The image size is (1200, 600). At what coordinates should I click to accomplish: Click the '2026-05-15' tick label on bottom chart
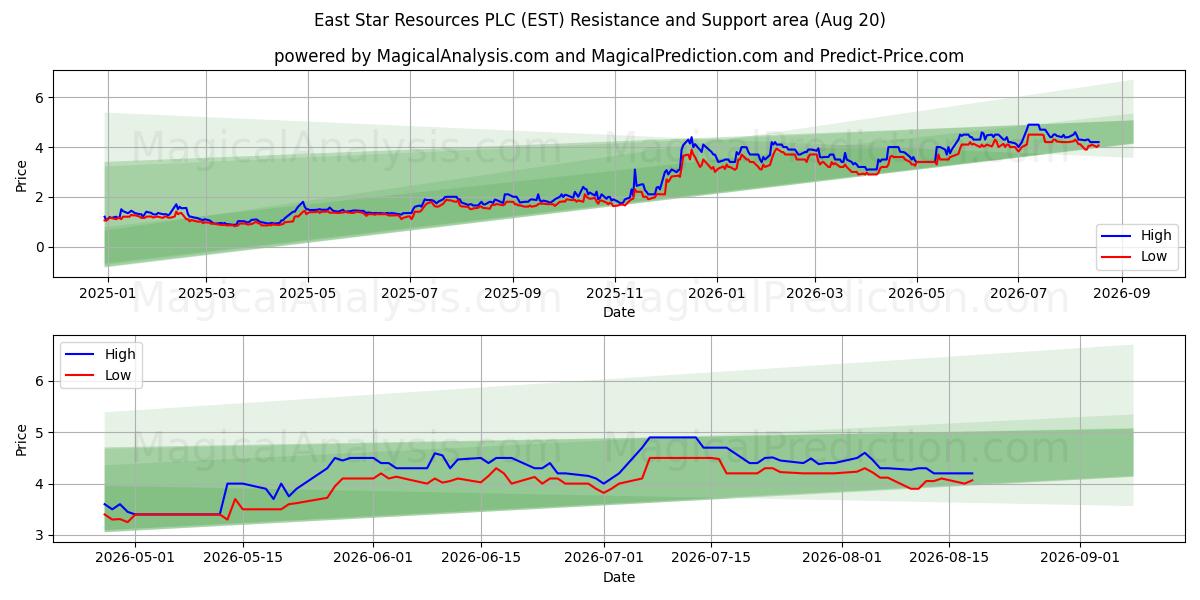[x=244, y=558]
